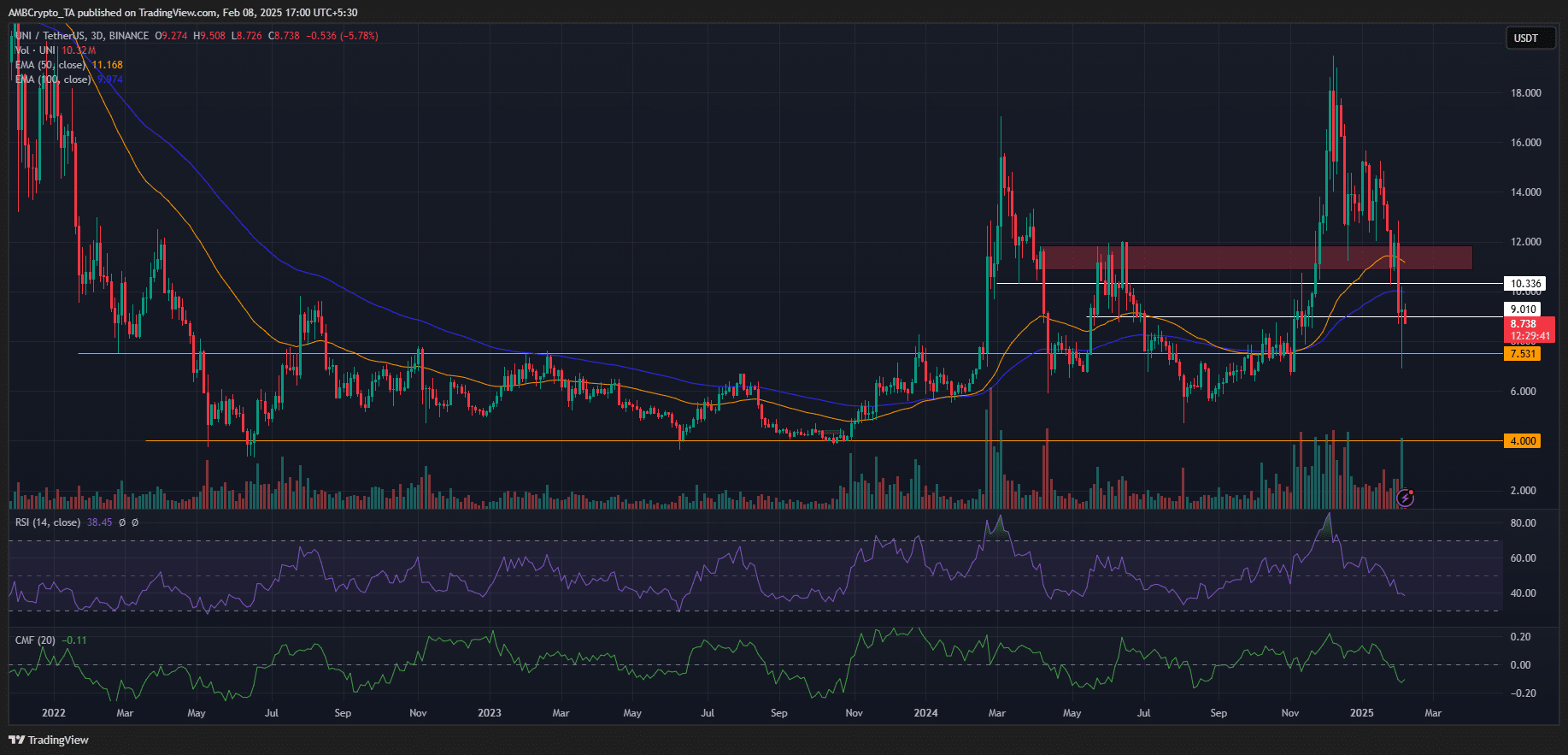The image size is (1568, 755).
Task: Click the Vol · UNI indicator legend
Action: pyautogui.click(x=36, y=50)
